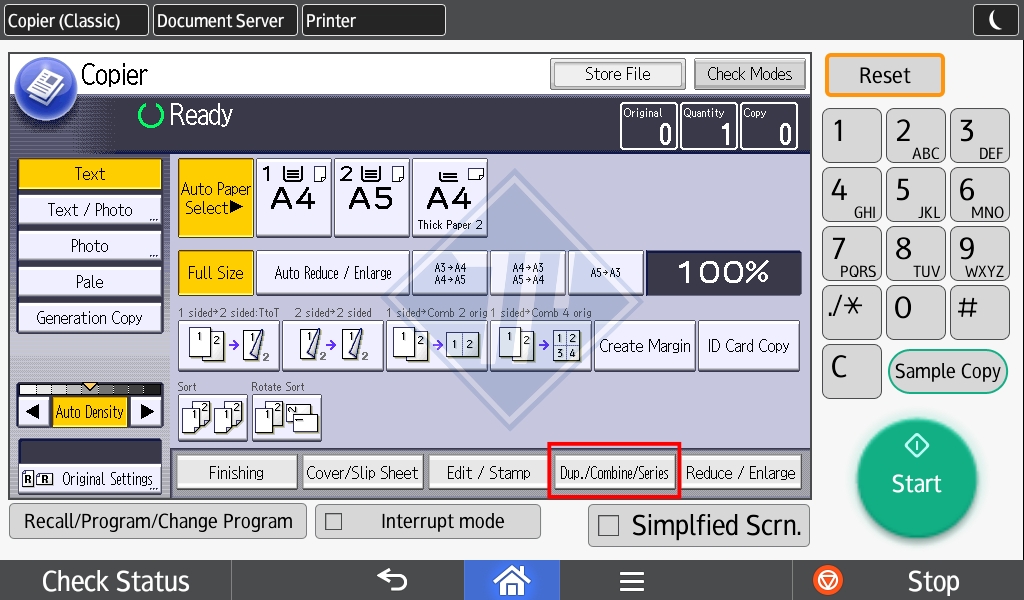Enable Interrupt mode checkbox

334,522
